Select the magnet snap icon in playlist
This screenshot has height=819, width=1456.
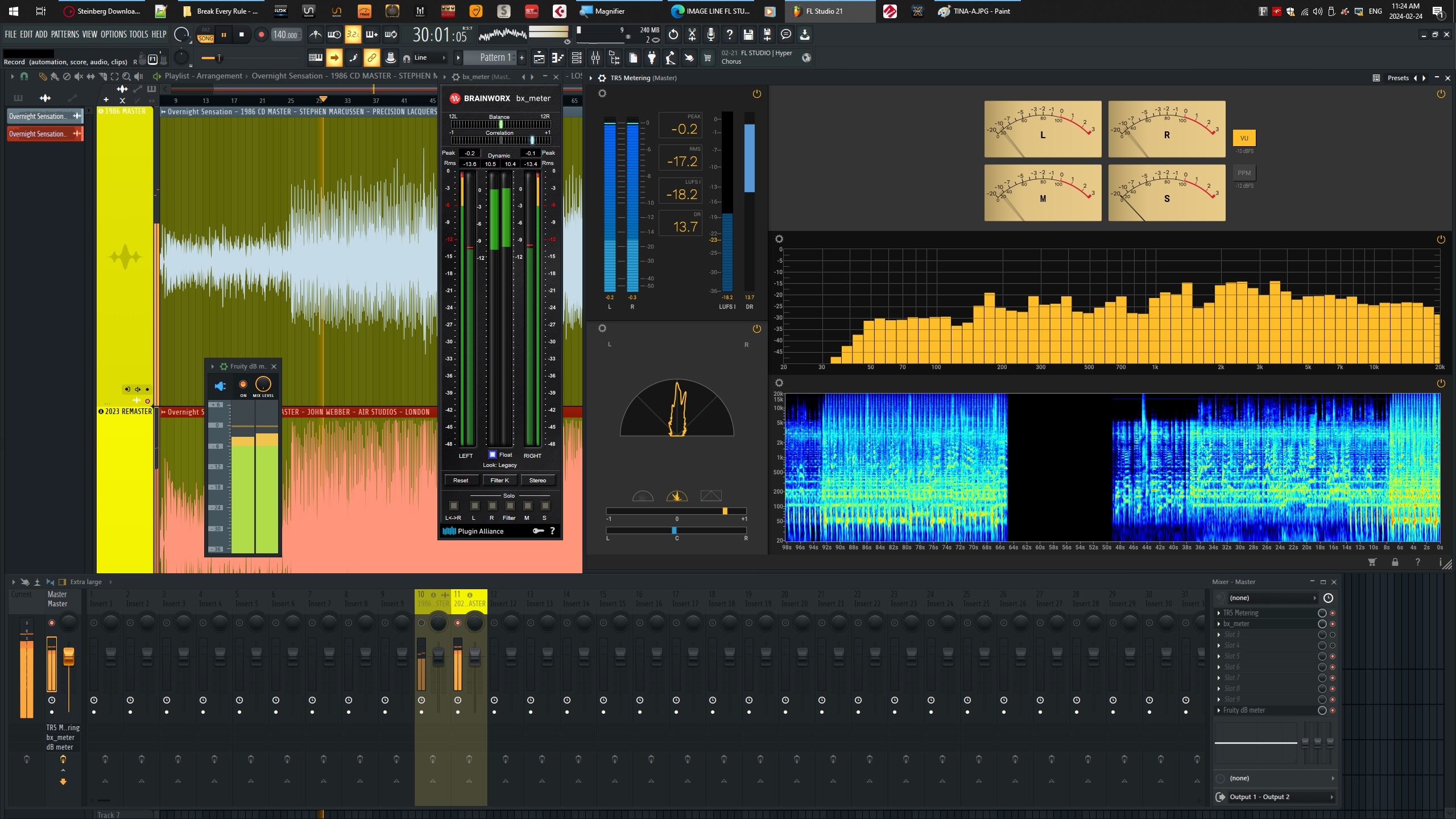(24, 76)
